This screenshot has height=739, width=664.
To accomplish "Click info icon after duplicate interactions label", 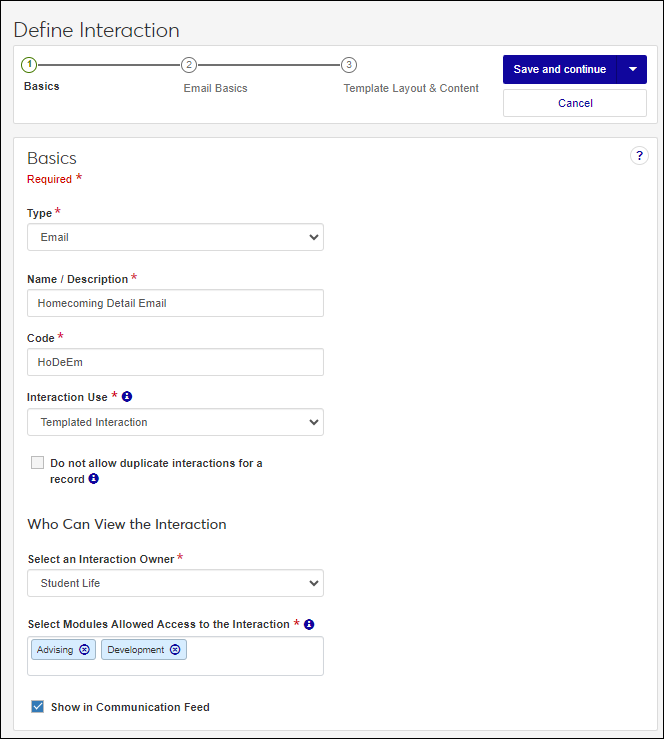I will point(94,479).
